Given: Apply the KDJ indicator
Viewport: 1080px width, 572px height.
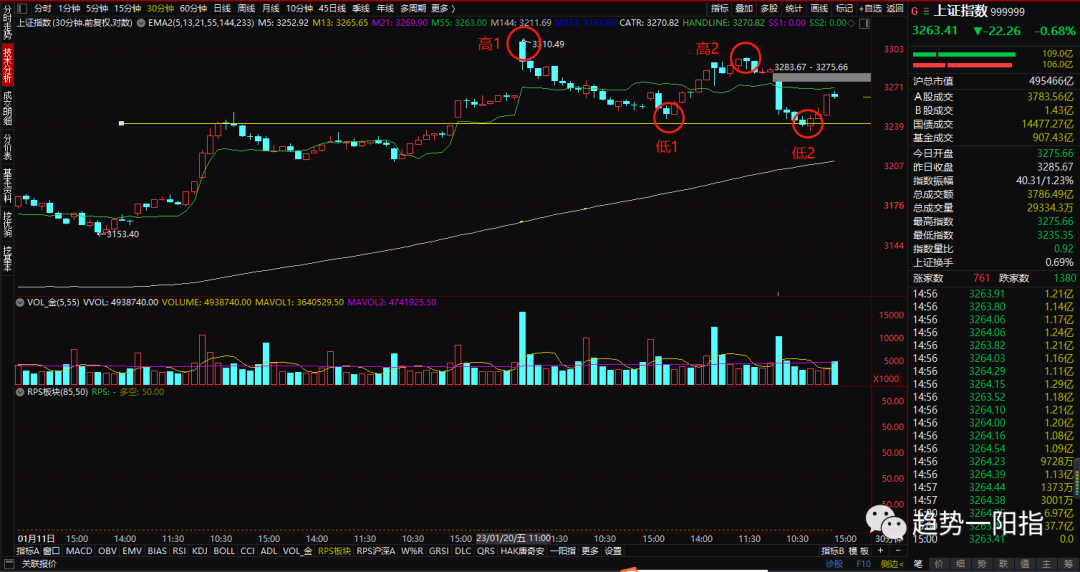Looking at the screenshot, I should tap(200, 551).
